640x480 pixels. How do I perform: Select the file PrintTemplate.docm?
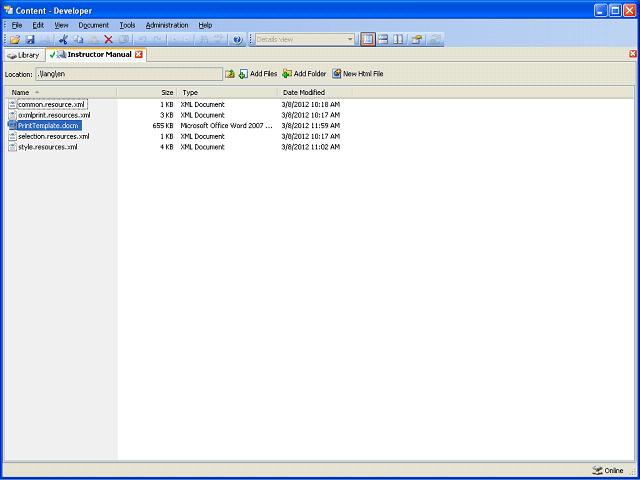pos(48,126)
